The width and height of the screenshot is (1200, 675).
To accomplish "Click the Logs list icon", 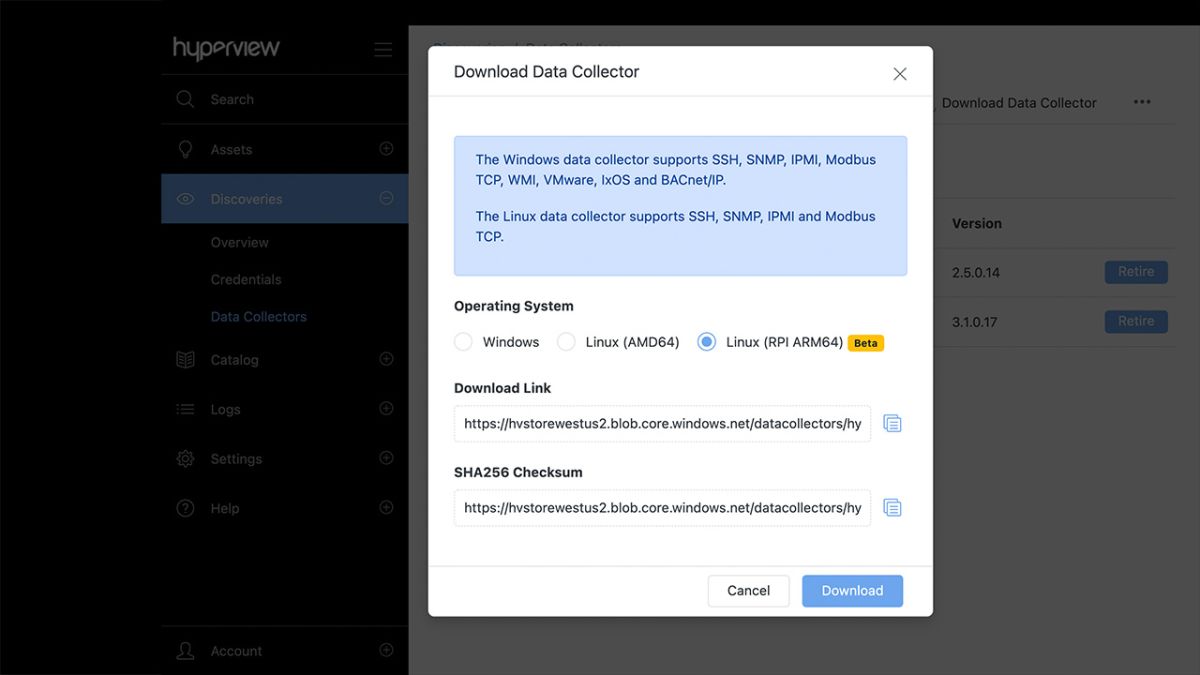I will [x=185, y=409].
